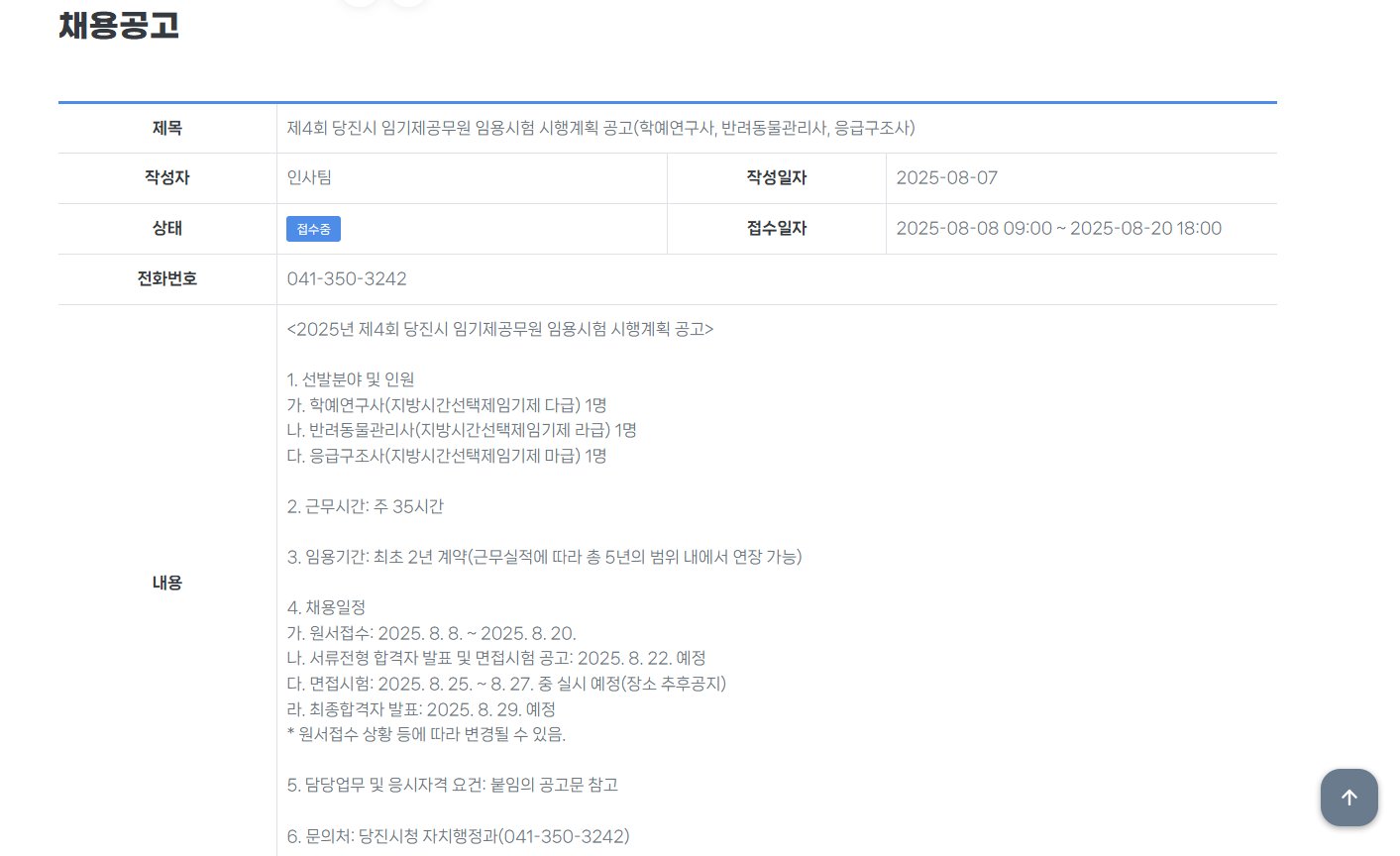
Task: Click the 접수중 status badge
Action: point(313,229)
